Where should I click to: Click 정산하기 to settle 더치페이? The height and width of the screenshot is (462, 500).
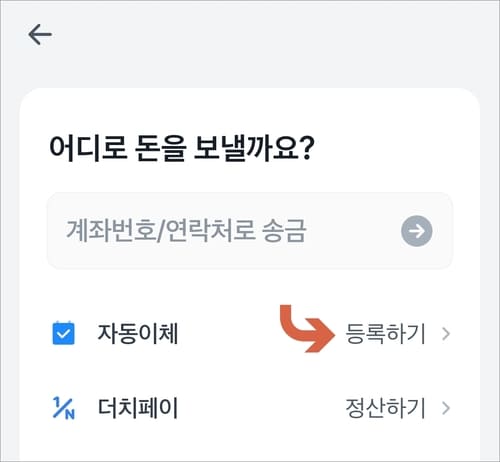[386, 408]
